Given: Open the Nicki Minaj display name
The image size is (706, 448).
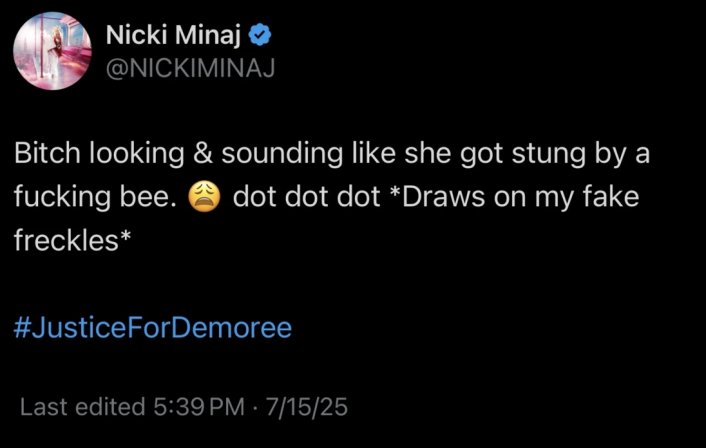Looking at the screenshot, I should point(173,35).
